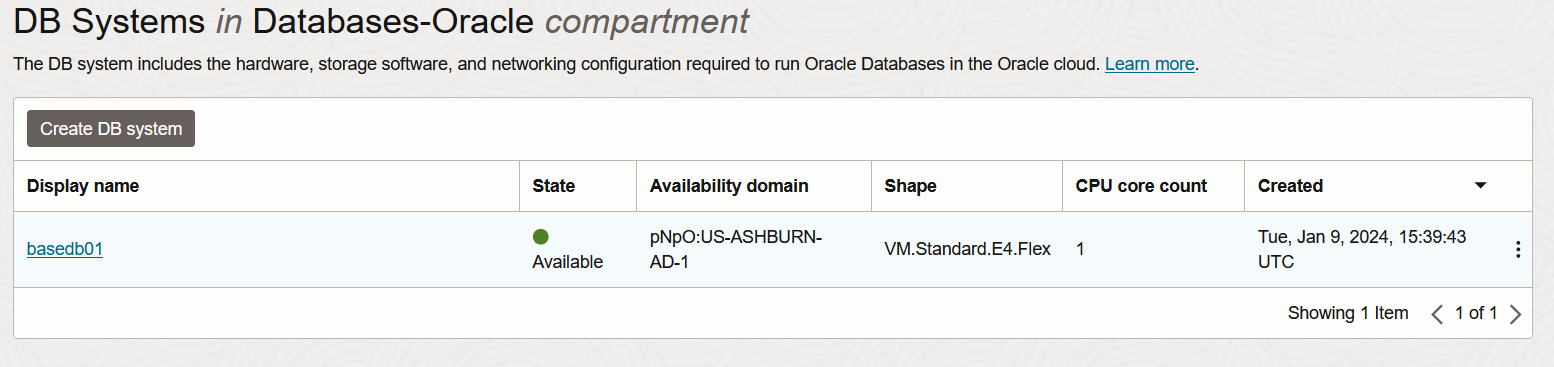Screen dimensions: 1554x367
Task: Select the Shape column header
Action: click(x=910, y=186)
